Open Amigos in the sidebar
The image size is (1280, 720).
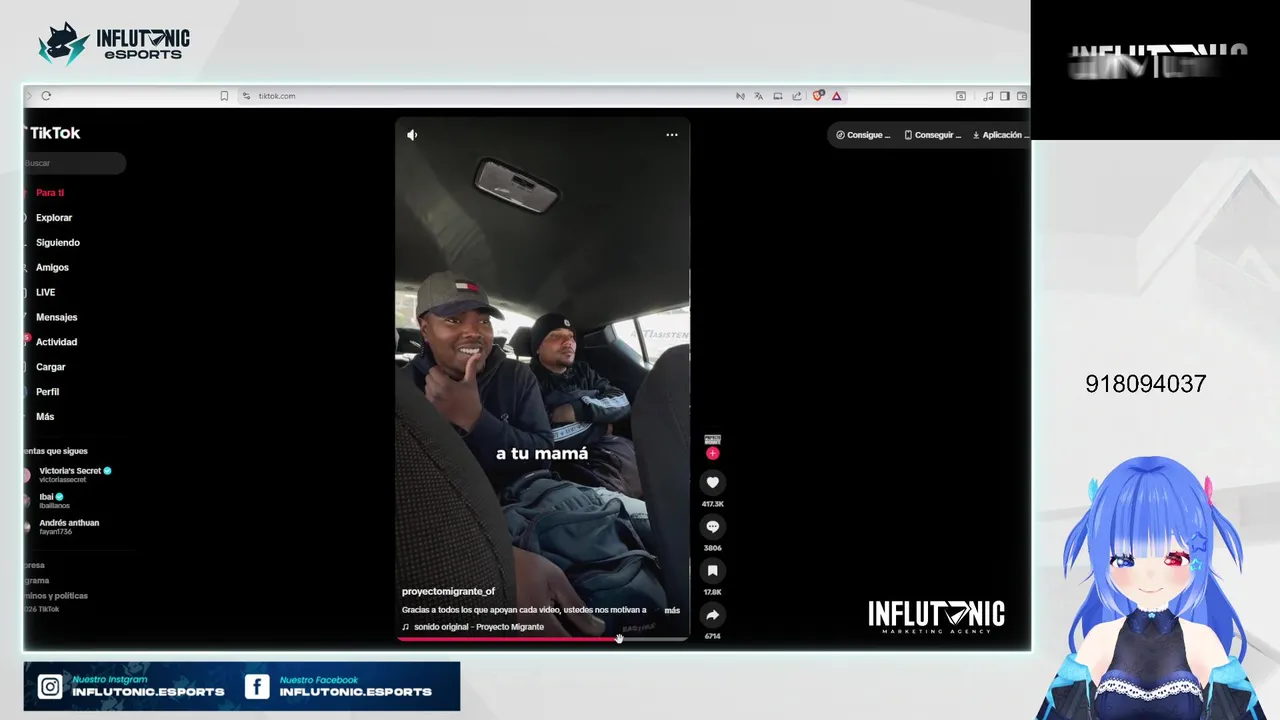pyautogui.click(x=52, y=268)
